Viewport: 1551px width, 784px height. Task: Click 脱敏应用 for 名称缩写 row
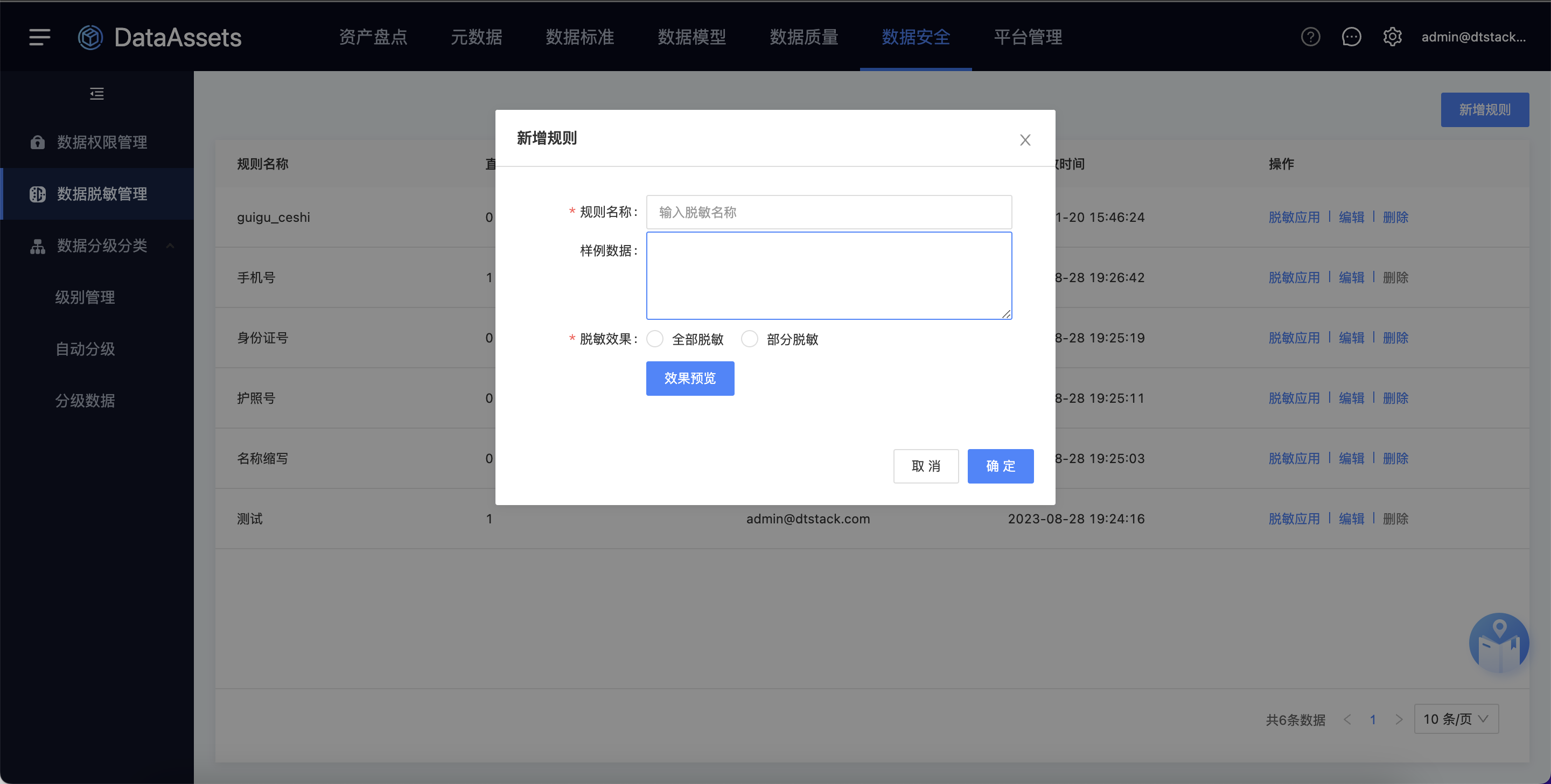point(1294,458)
